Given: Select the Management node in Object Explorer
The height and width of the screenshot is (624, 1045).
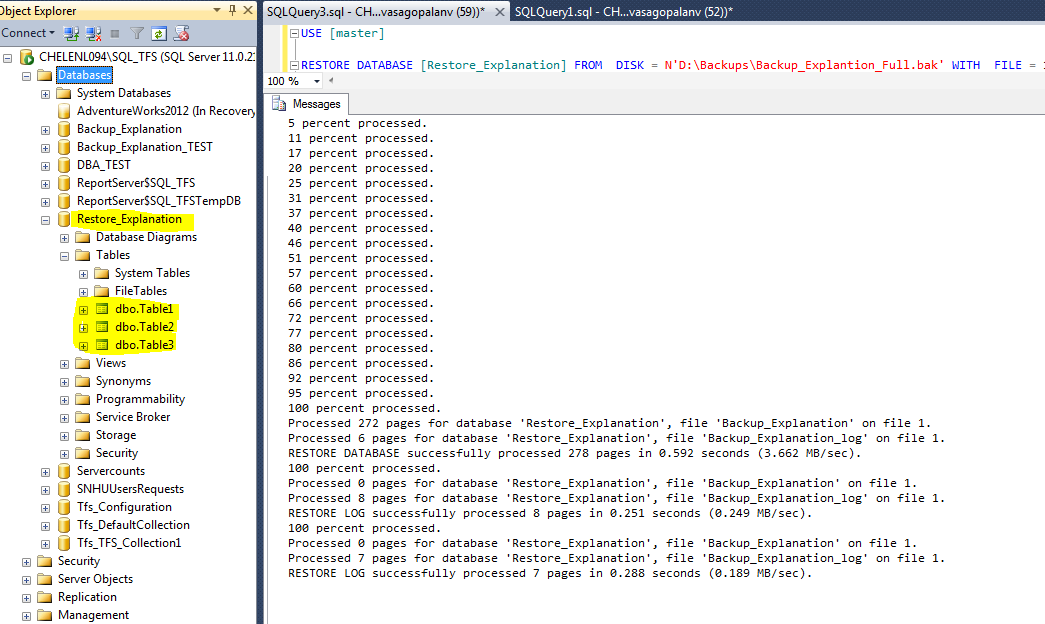Looking at the screenshot, I should coord(94,614).
